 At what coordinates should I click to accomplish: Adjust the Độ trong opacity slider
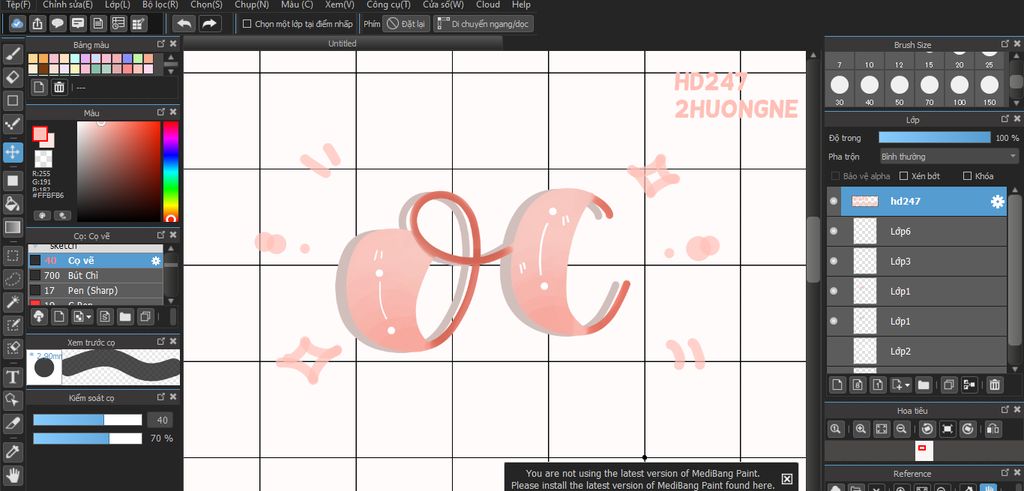pos(935,138)
